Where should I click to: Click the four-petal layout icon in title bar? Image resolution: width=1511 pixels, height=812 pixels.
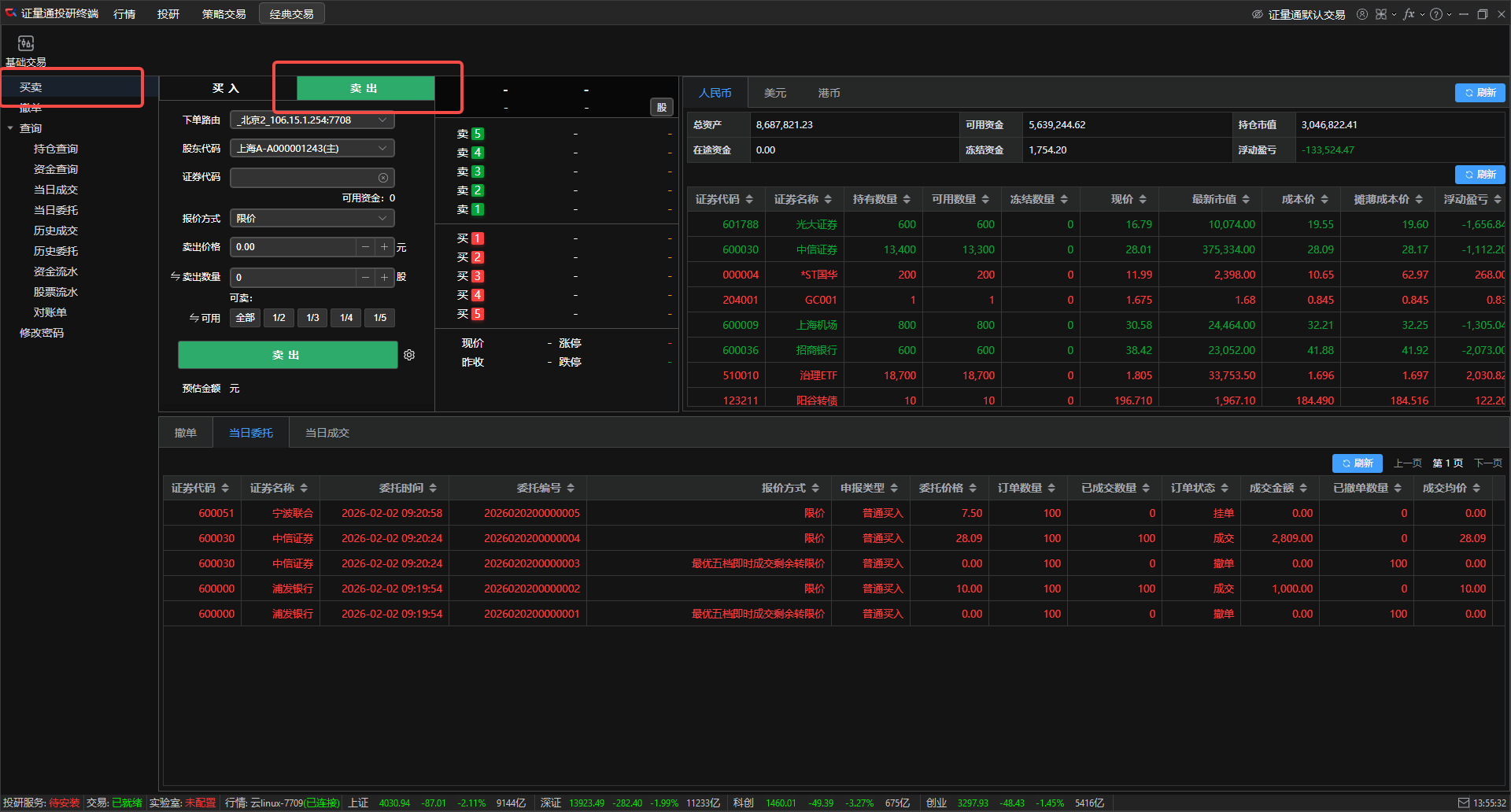[x=1381, y=14]
